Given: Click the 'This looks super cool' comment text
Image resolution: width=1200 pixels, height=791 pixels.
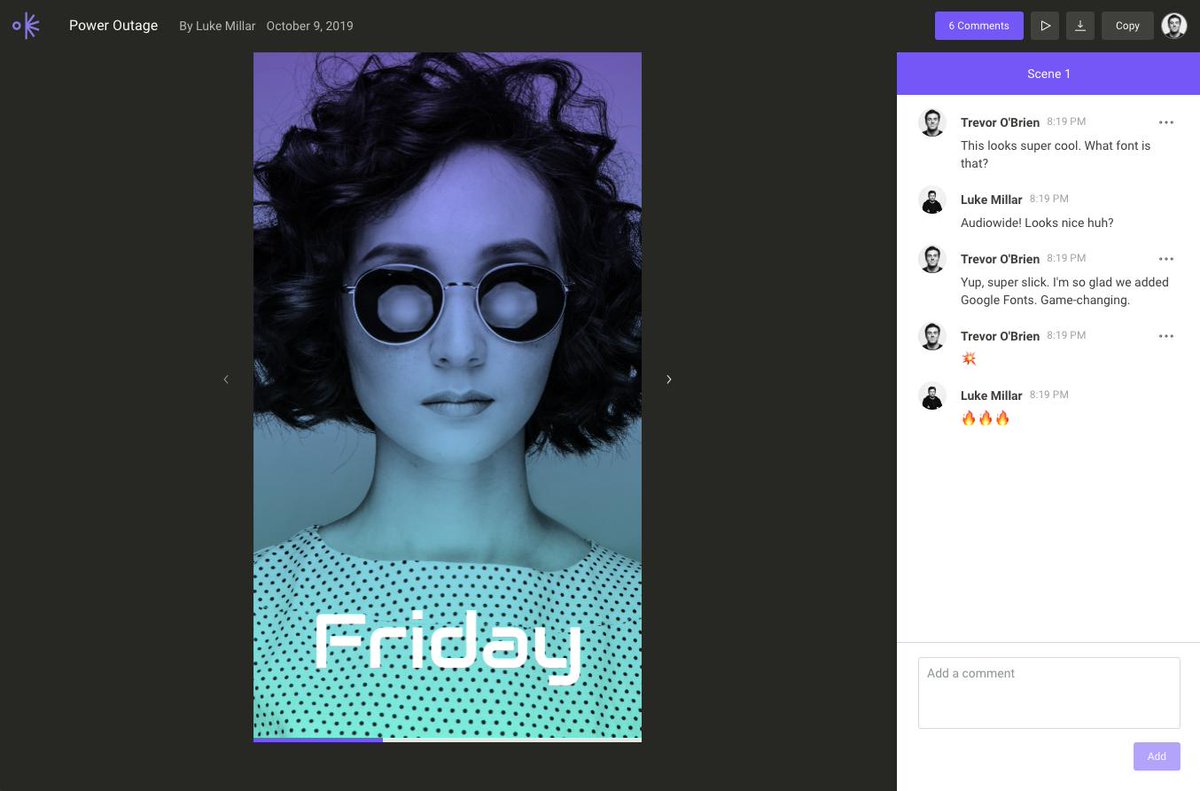Looking at the screenshot, I should [x=1055, y=154].
